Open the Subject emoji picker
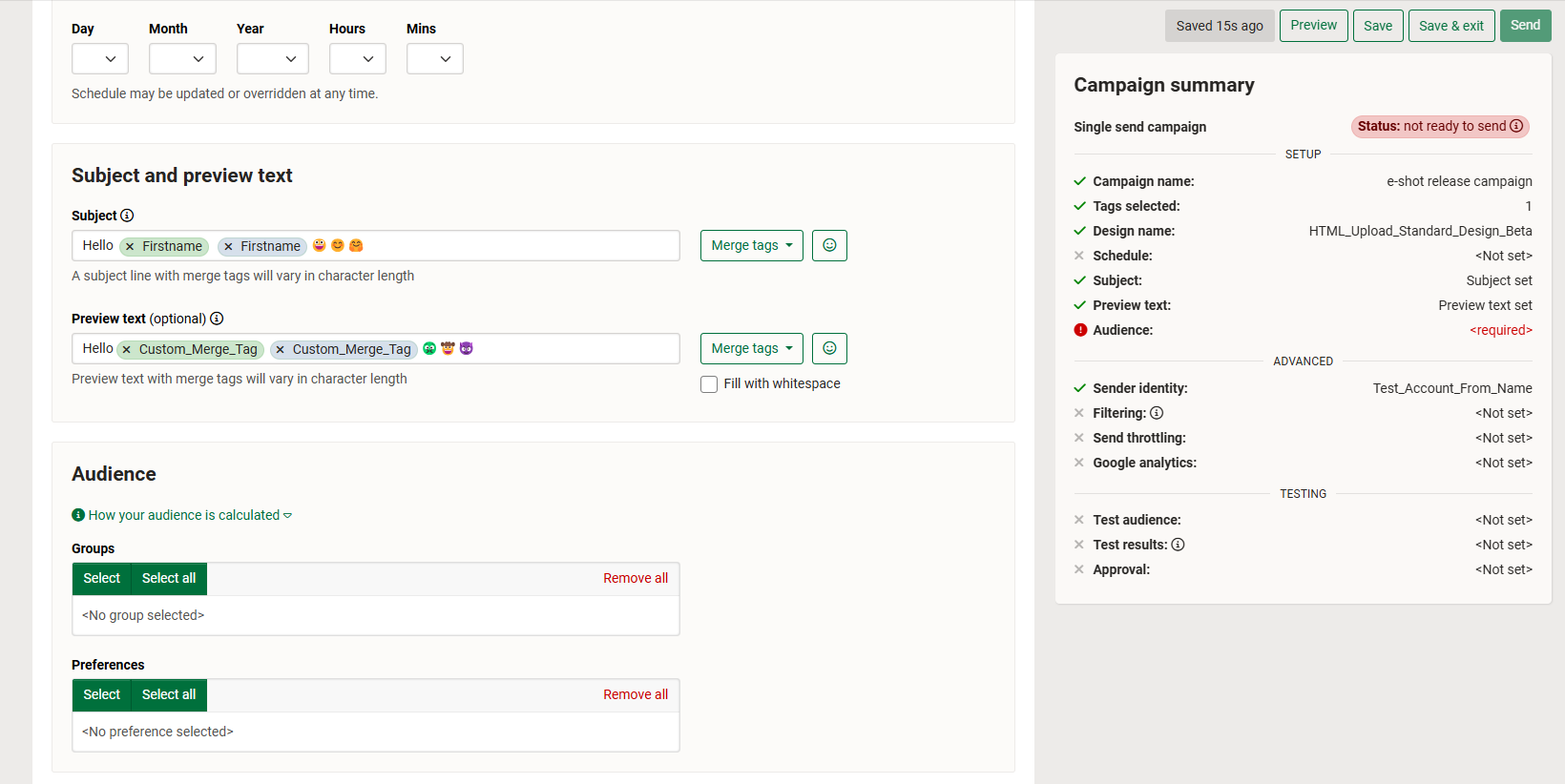 [829, 245]
